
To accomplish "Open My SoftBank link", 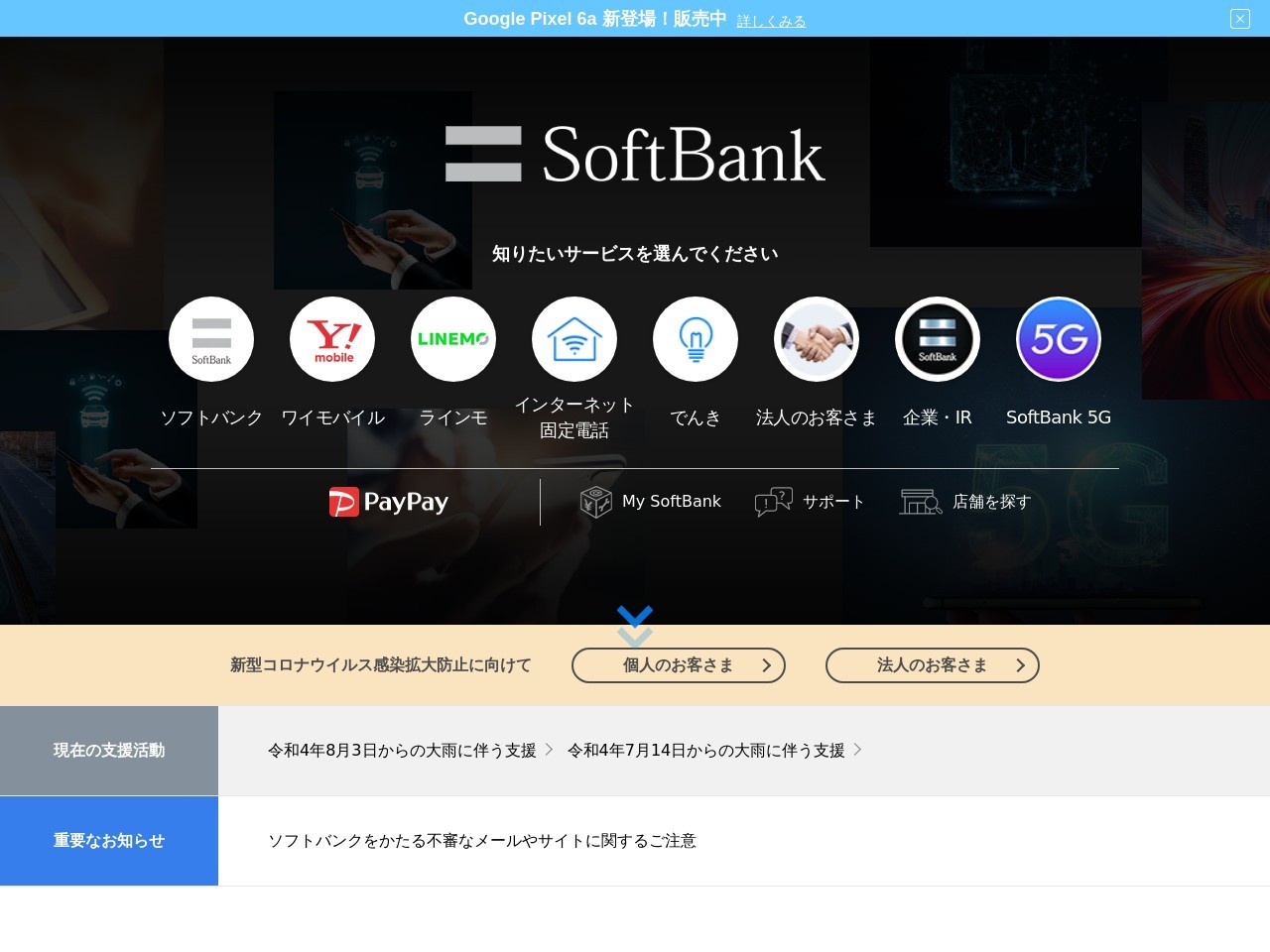I will (651, 502).
